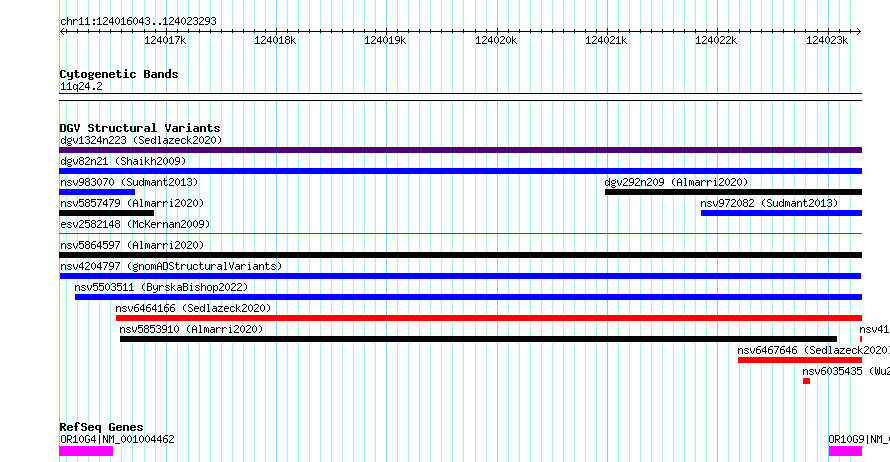Click RefSeq Genes track title
890x462 pixels.
pos(102,427)
